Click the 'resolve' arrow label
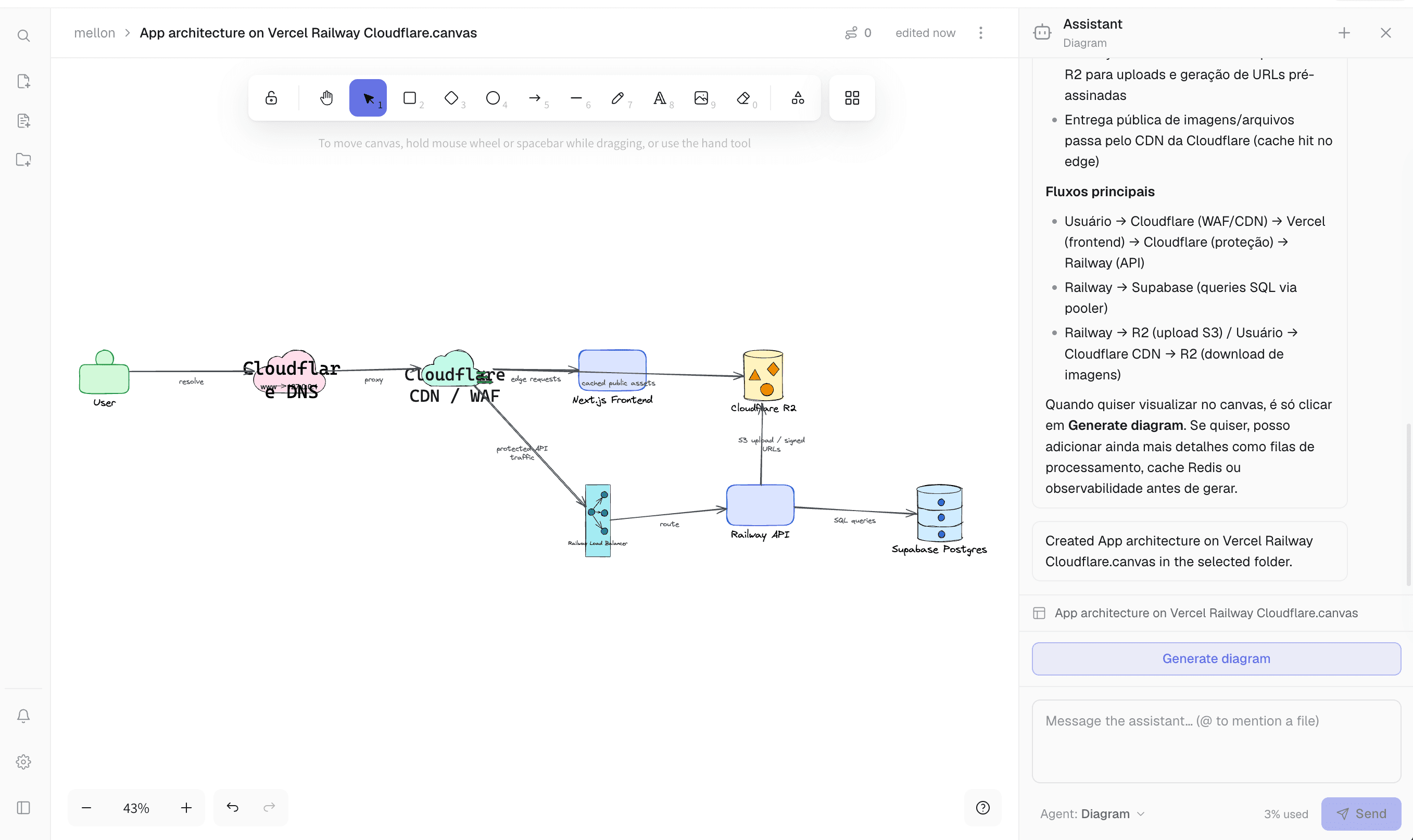1413x840 pixels. pyautogui.click(x=192, y=381)
